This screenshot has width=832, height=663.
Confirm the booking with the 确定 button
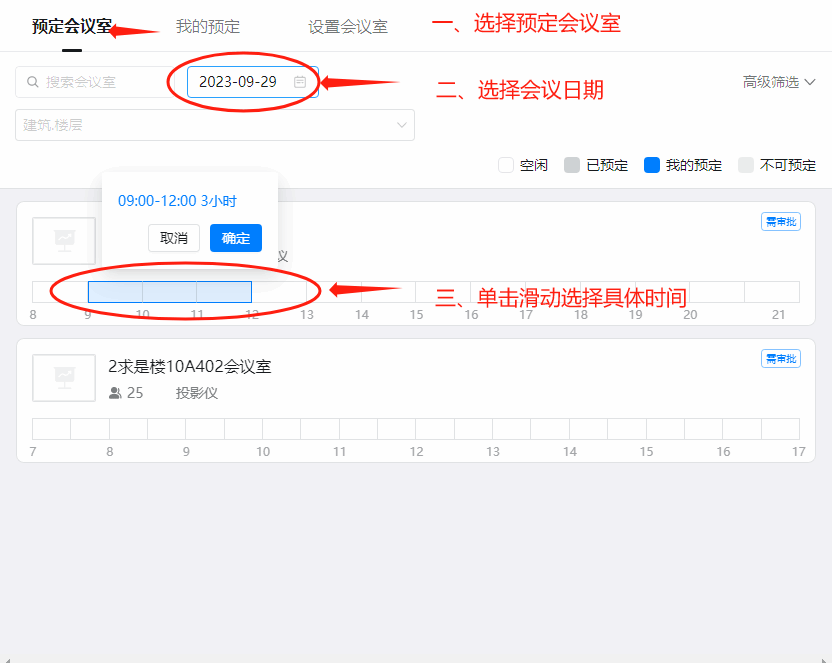(x=236, y=238)
